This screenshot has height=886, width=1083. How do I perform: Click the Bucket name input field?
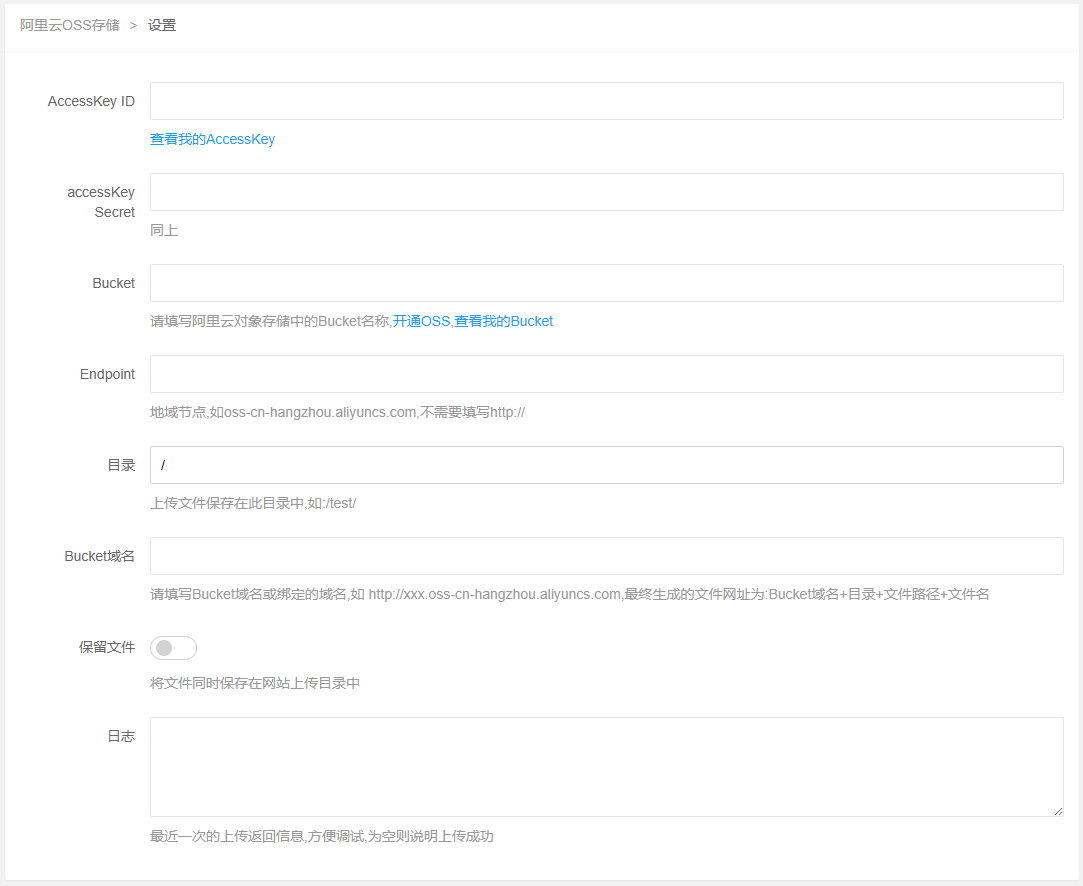coord(606,283)
